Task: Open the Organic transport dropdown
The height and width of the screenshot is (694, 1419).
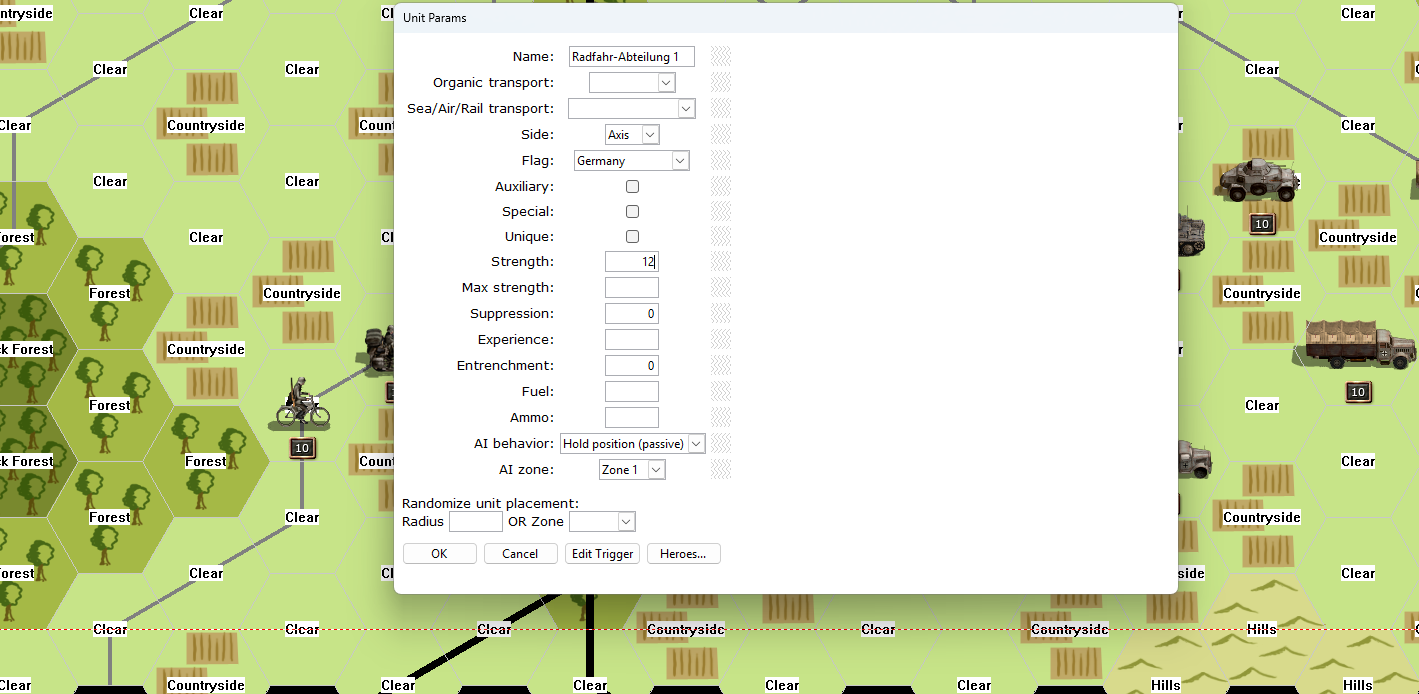Action: (x=632, y=83)
